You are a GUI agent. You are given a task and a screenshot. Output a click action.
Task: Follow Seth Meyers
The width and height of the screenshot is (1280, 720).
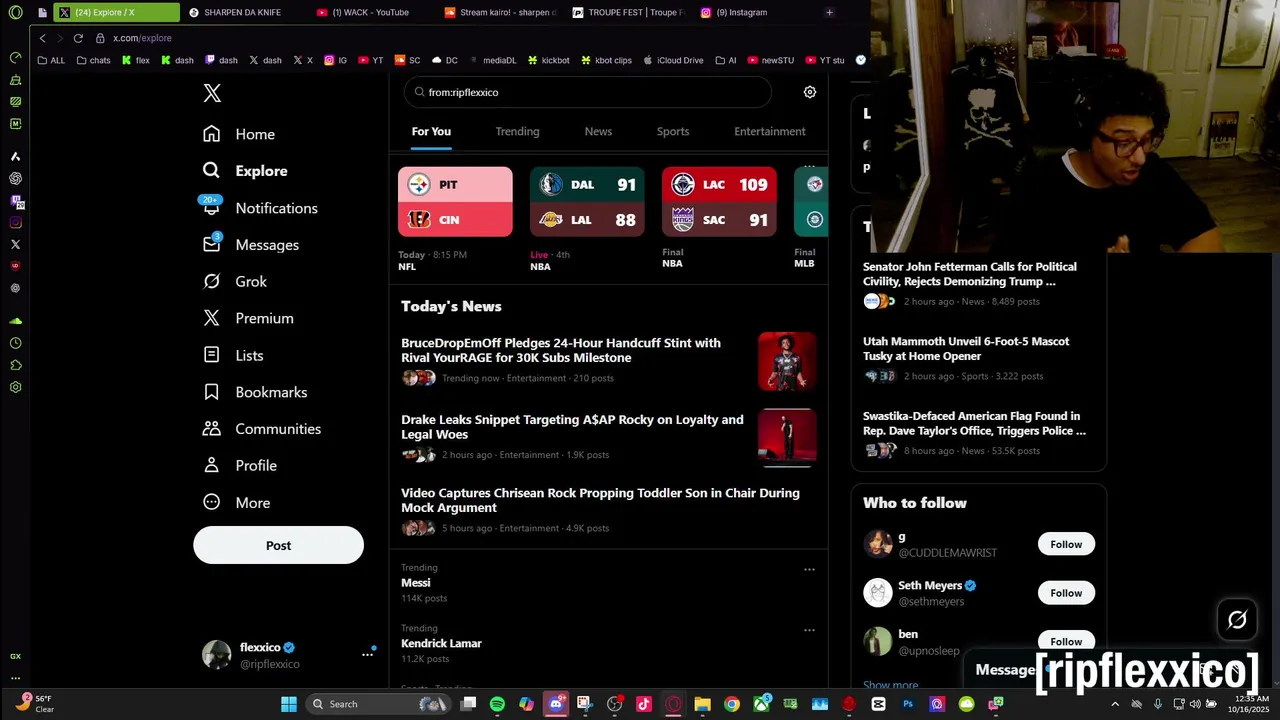[1066, 593]
